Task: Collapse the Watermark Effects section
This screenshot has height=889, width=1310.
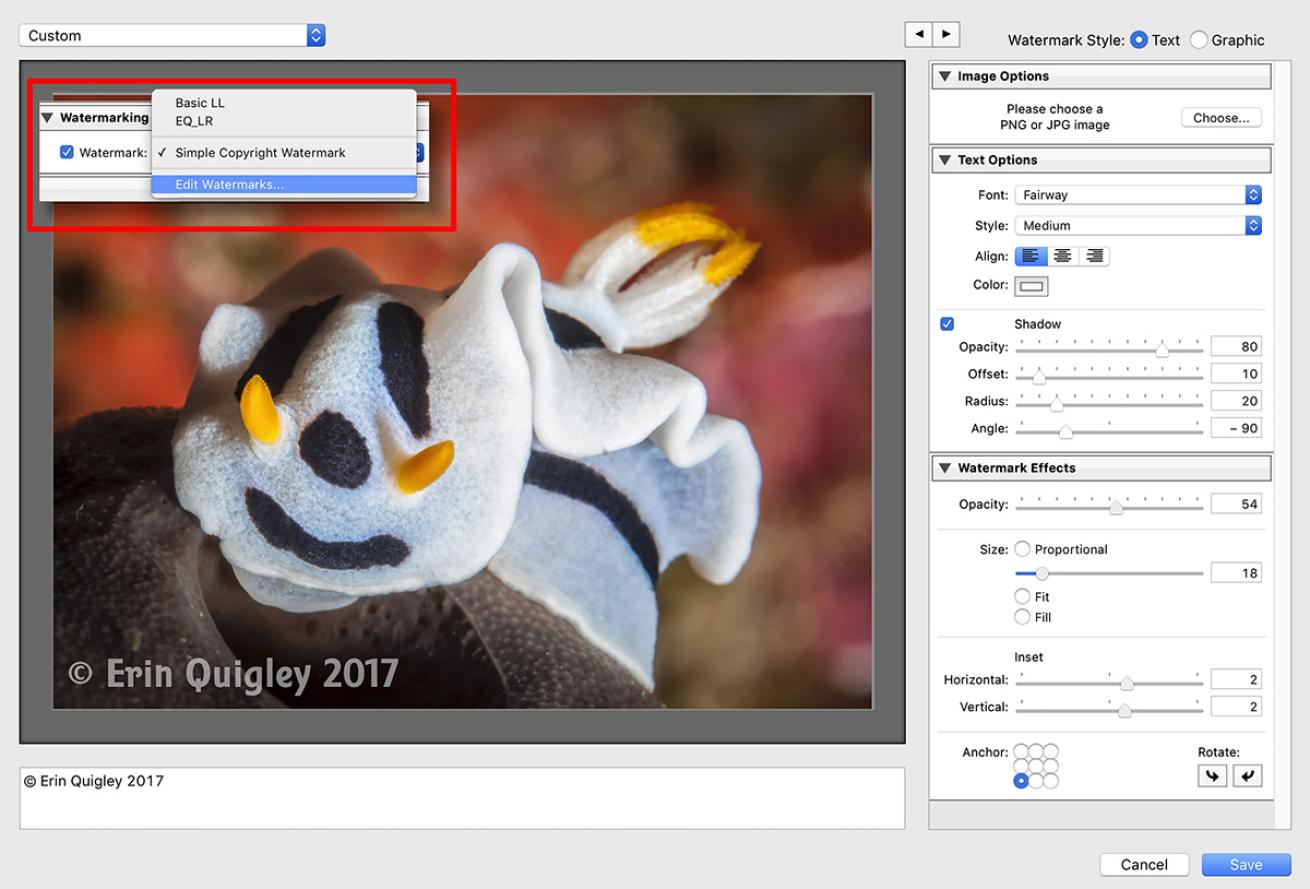Action: click(945, 468)
